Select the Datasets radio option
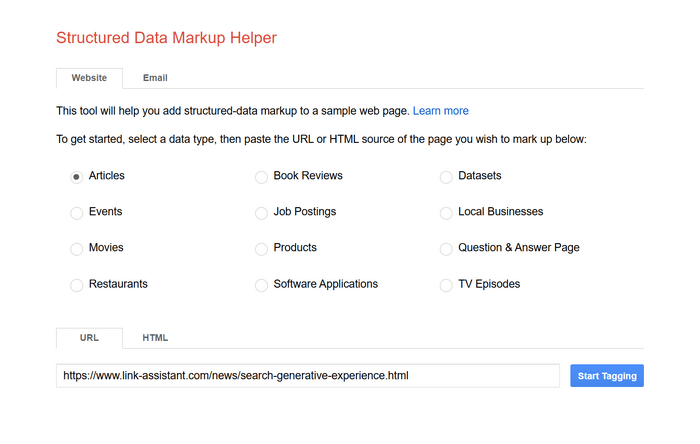 click(x=446, y=177)
